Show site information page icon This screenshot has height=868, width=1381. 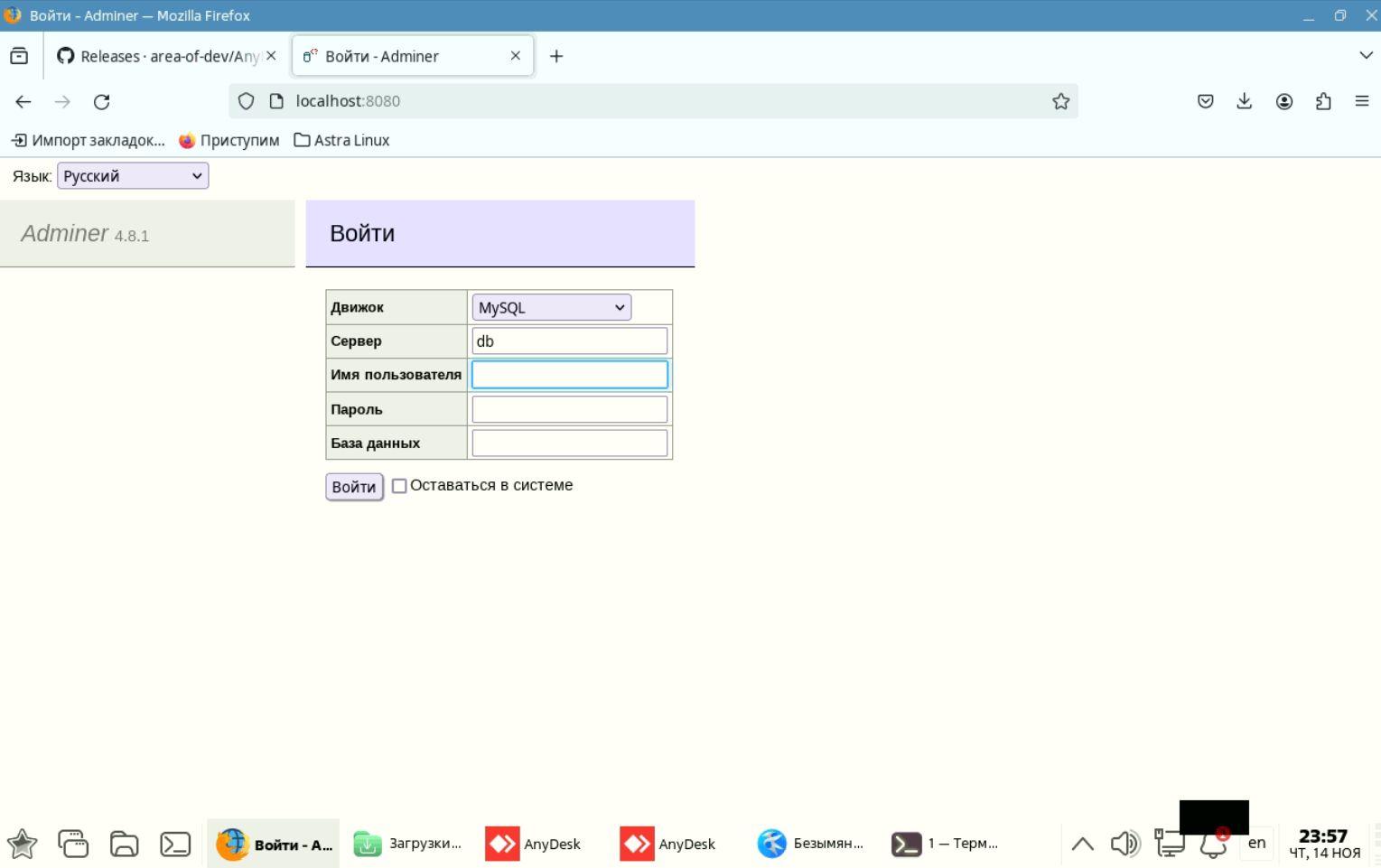tap(276, 101)
